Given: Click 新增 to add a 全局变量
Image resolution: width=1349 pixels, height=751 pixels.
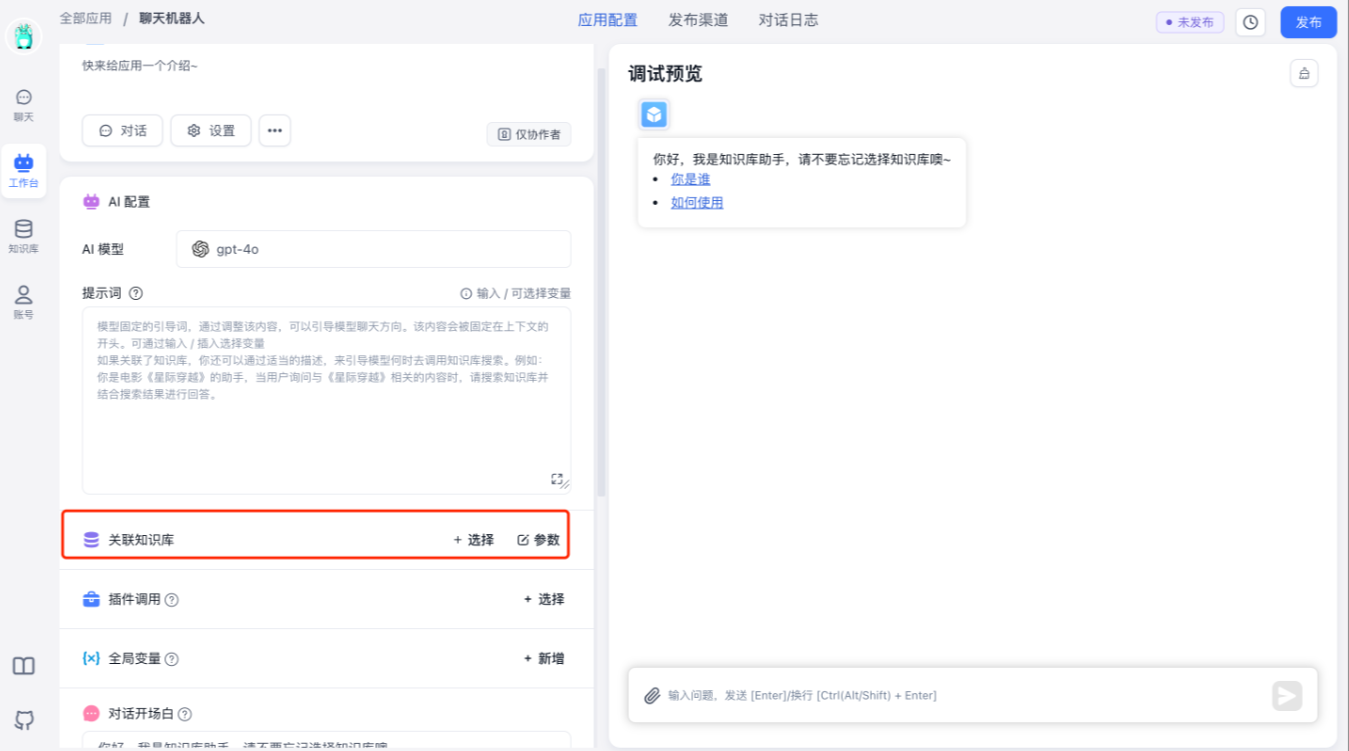Looking at the screenshot, I should (x=544, y=658).
